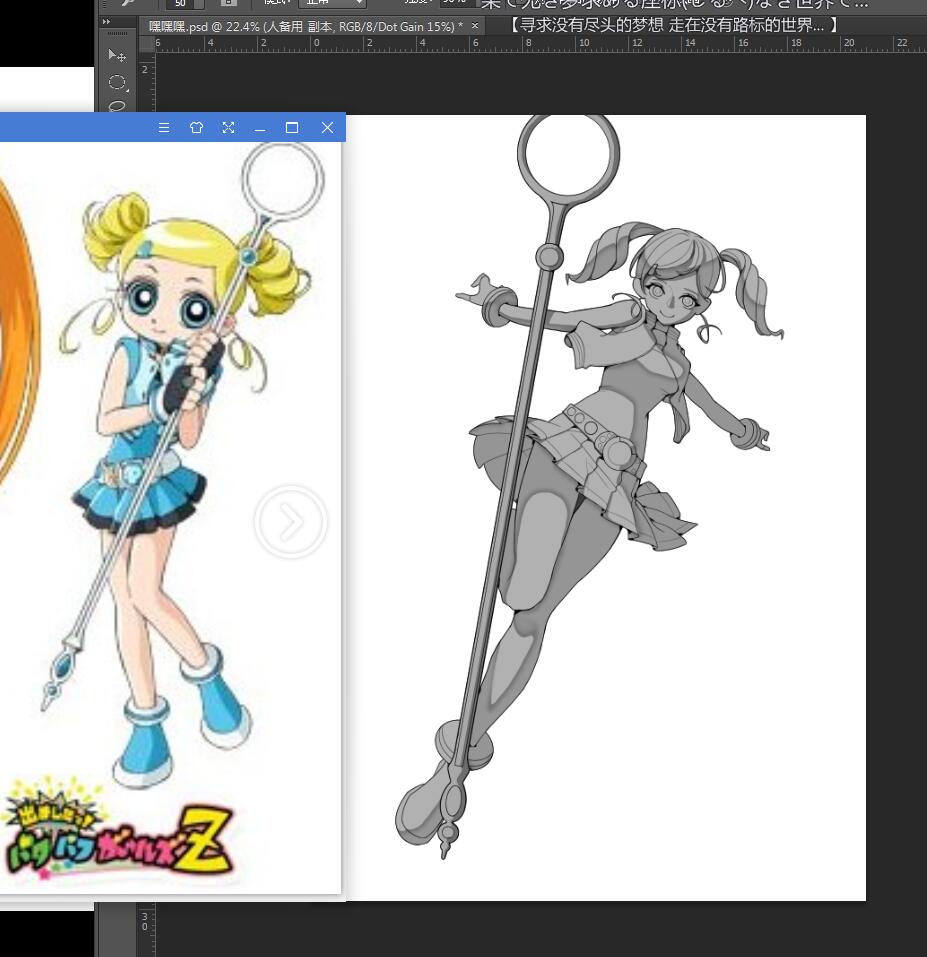The image size is (927, 957).
Task: Collapse the Photoshop tools panel double-arrow
Action: point(107,21)
